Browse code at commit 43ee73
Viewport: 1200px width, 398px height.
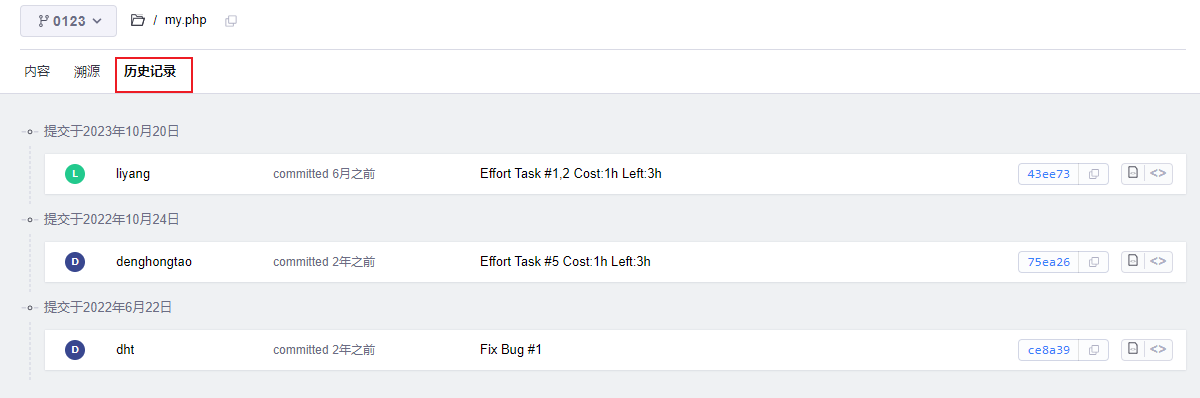click(1159, 173)
